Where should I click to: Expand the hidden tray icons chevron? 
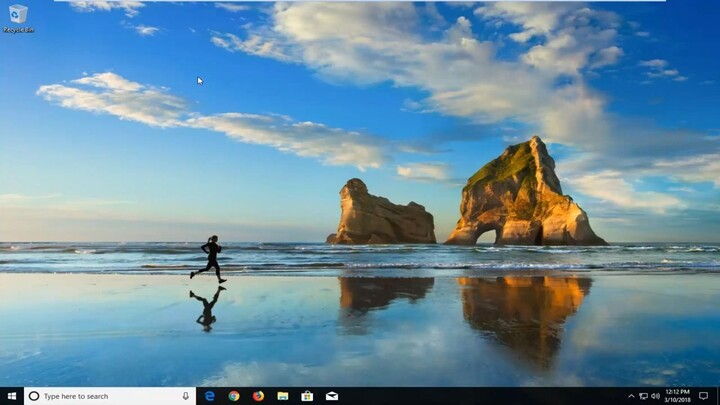(x=632, y=396)
